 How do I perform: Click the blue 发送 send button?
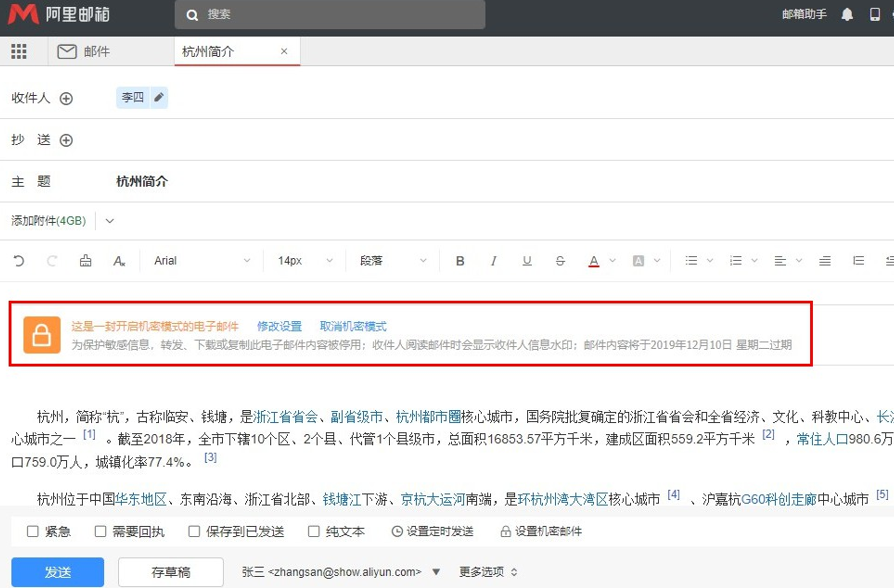(58, 572)
